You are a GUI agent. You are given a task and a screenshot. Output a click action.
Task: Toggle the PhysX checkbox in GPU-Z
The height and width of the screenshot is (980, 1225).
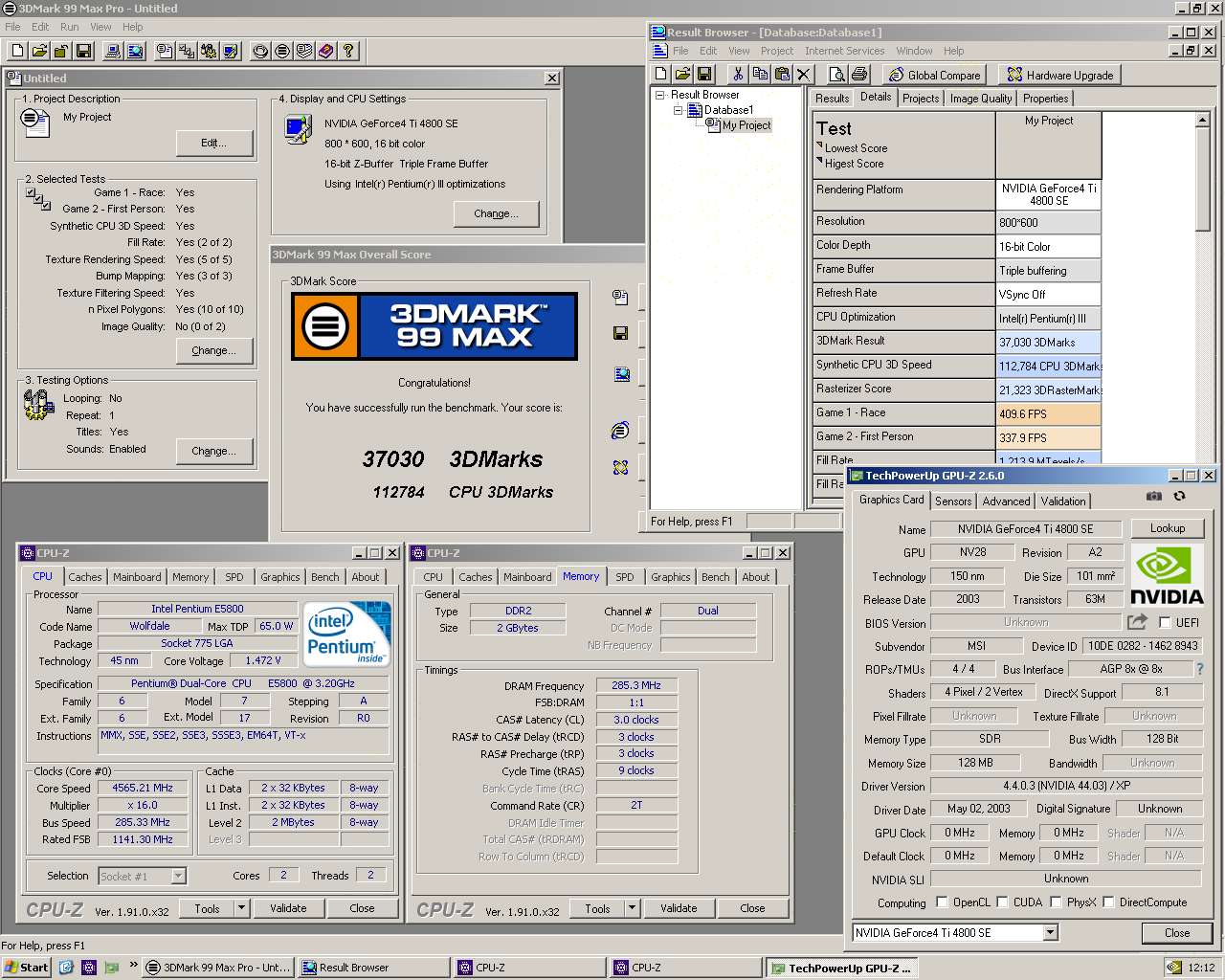point(1056,902)
